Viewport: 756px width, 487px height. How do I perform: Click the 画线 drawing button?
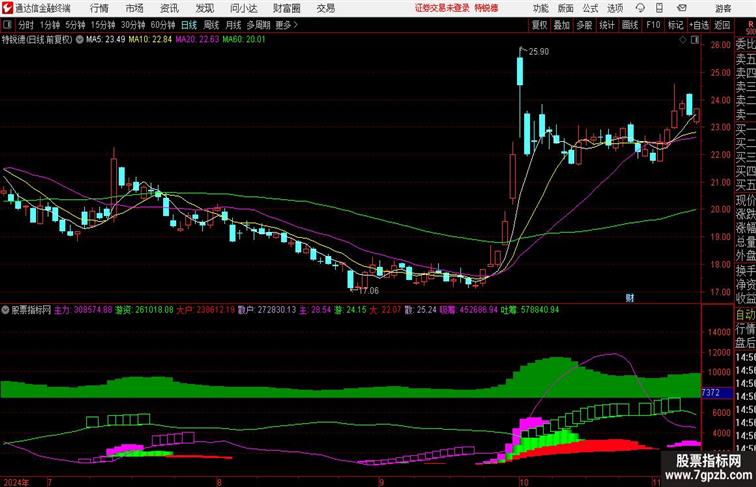[630, 25]
